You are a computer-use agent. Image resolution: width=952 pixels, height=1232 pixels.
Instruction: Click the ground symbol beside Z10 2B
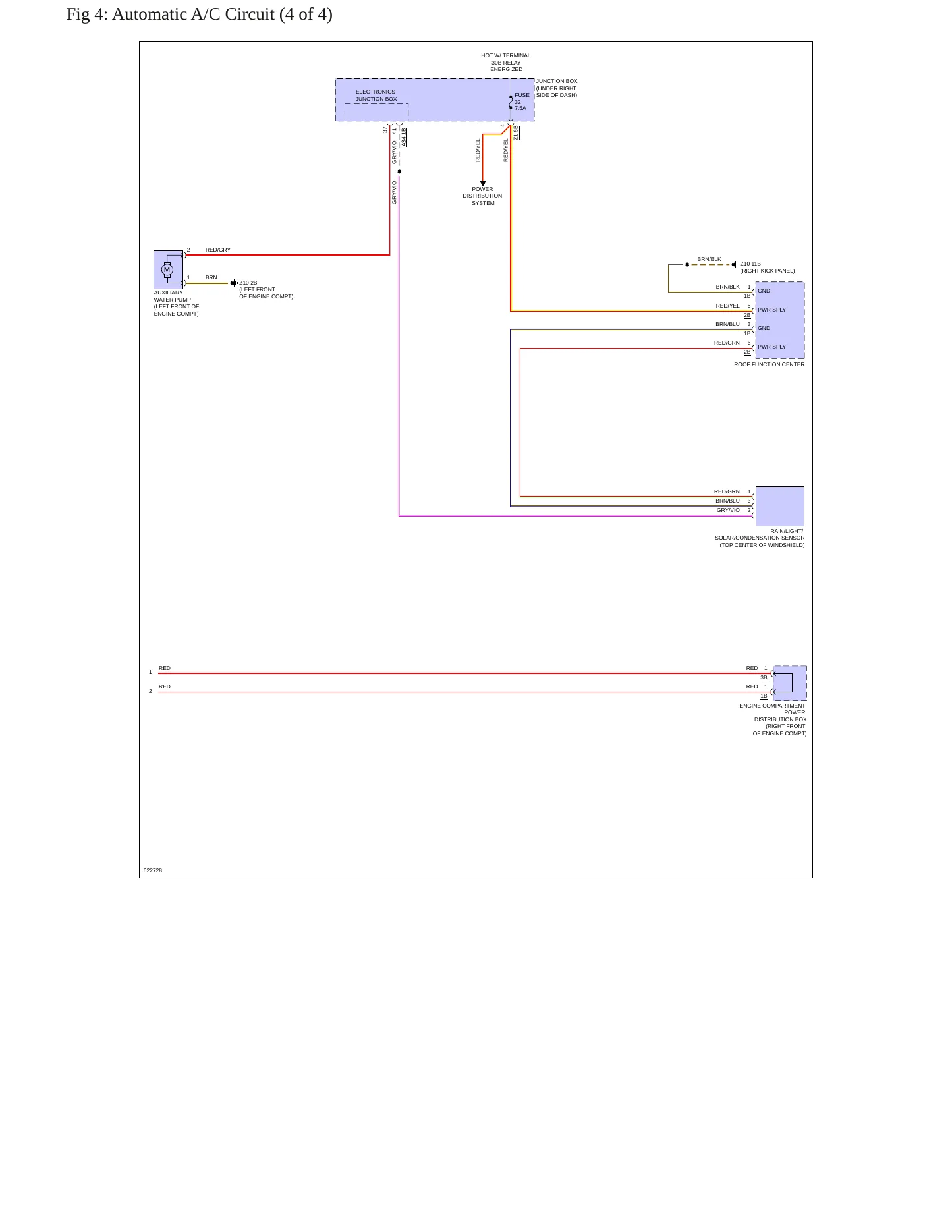pyautogui.click(x=234, y=283)
